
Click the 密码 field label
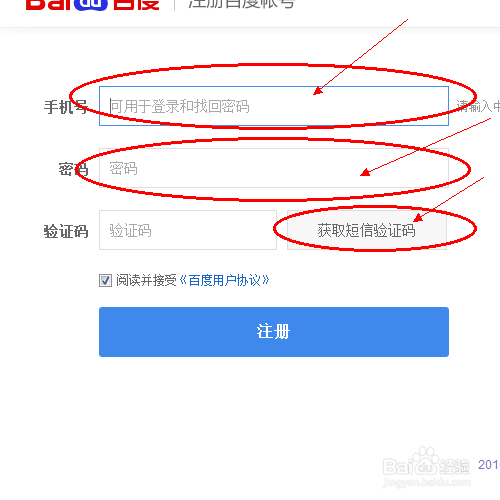(73, 169)
